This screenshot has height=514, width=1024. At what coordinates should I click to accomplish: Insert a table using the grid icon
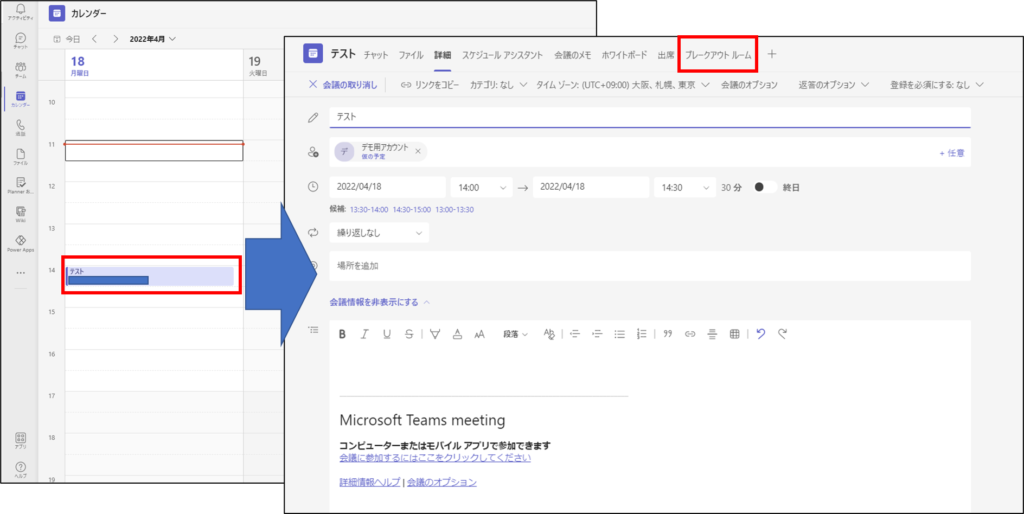pyautogui.click(x=734, y=334)
